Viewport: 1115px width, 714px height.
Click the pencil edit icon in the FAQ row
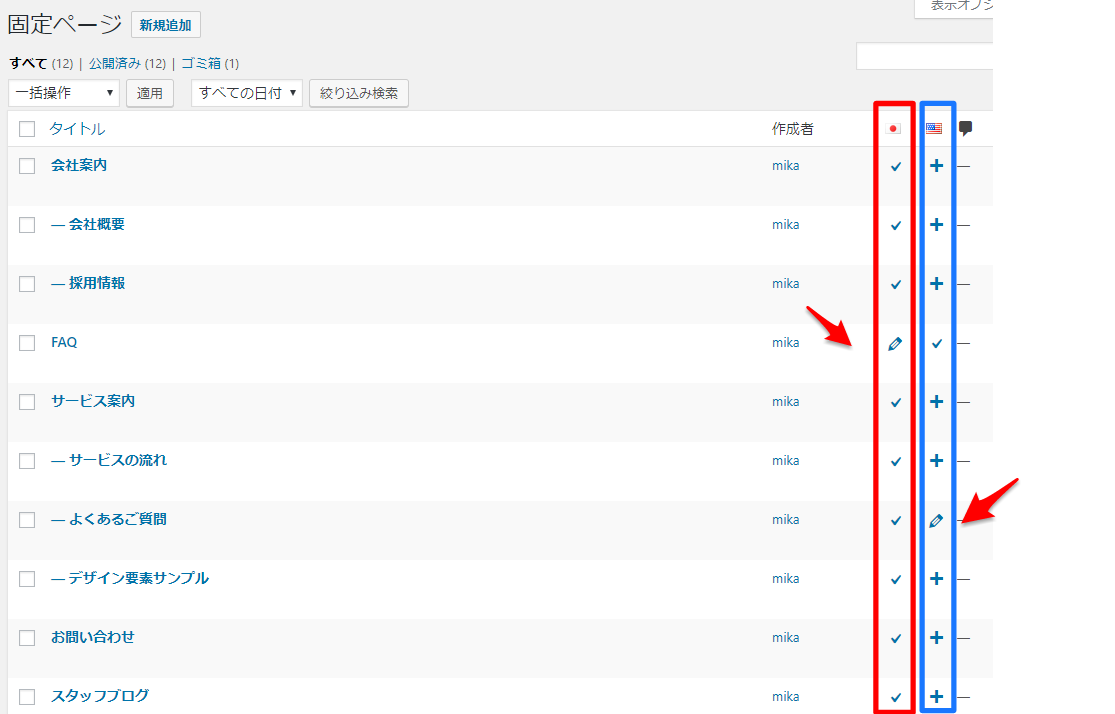click(x=895, y=344)
